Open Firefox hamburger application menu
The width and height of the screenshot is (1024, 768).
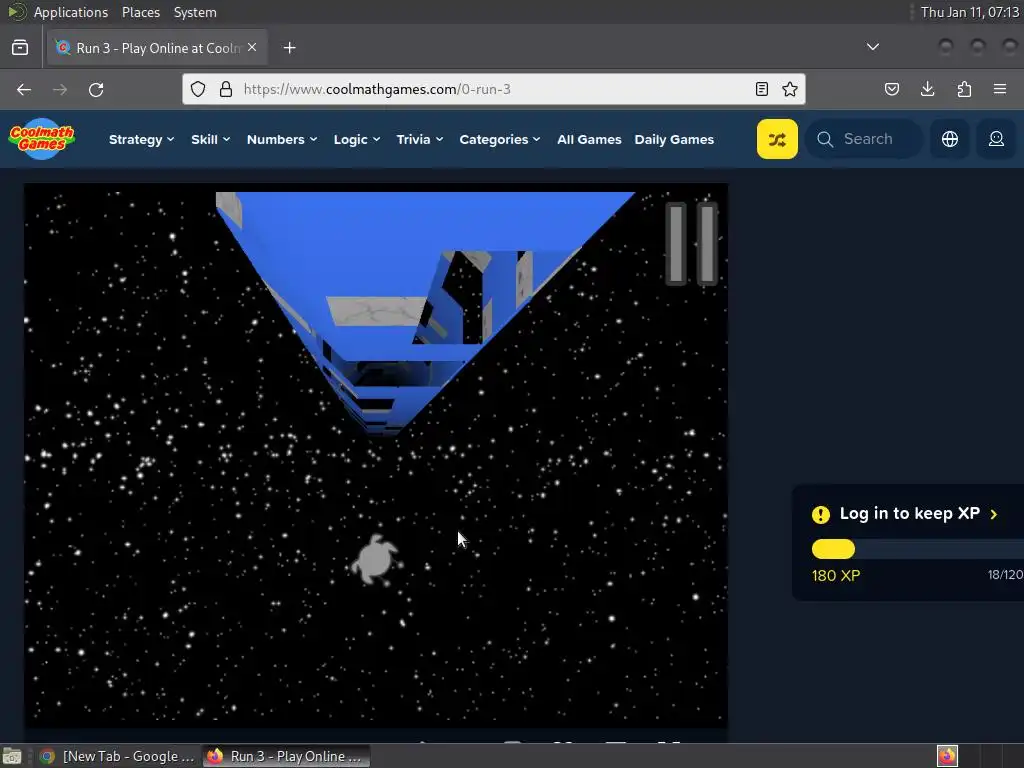click(1000, 89)
